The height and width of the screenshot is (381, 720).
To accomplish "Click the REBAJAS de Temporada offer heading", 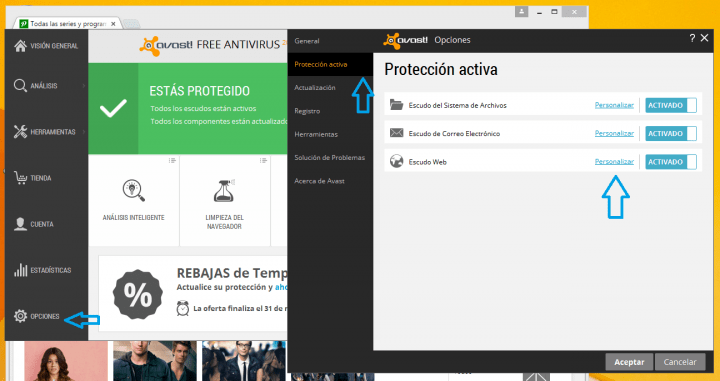I will tap(232, 273).
